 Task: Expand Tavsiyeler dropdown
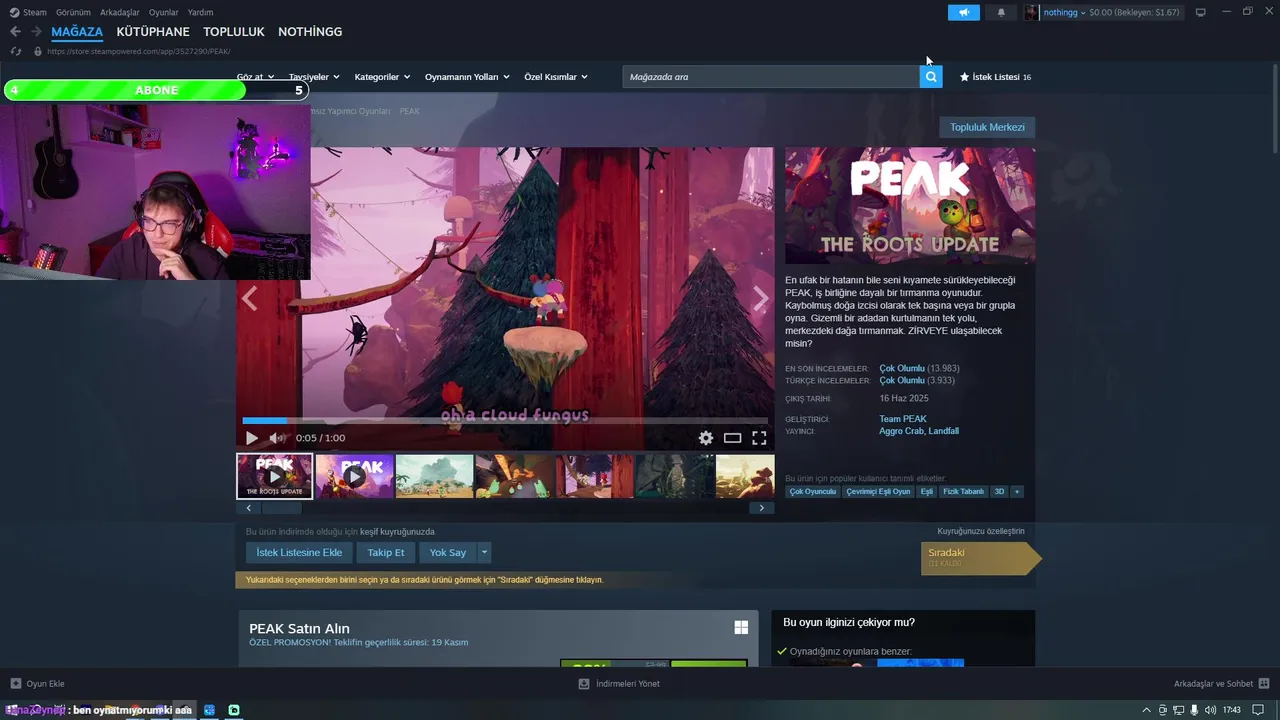pyautogui.click(x=314, y=77)
